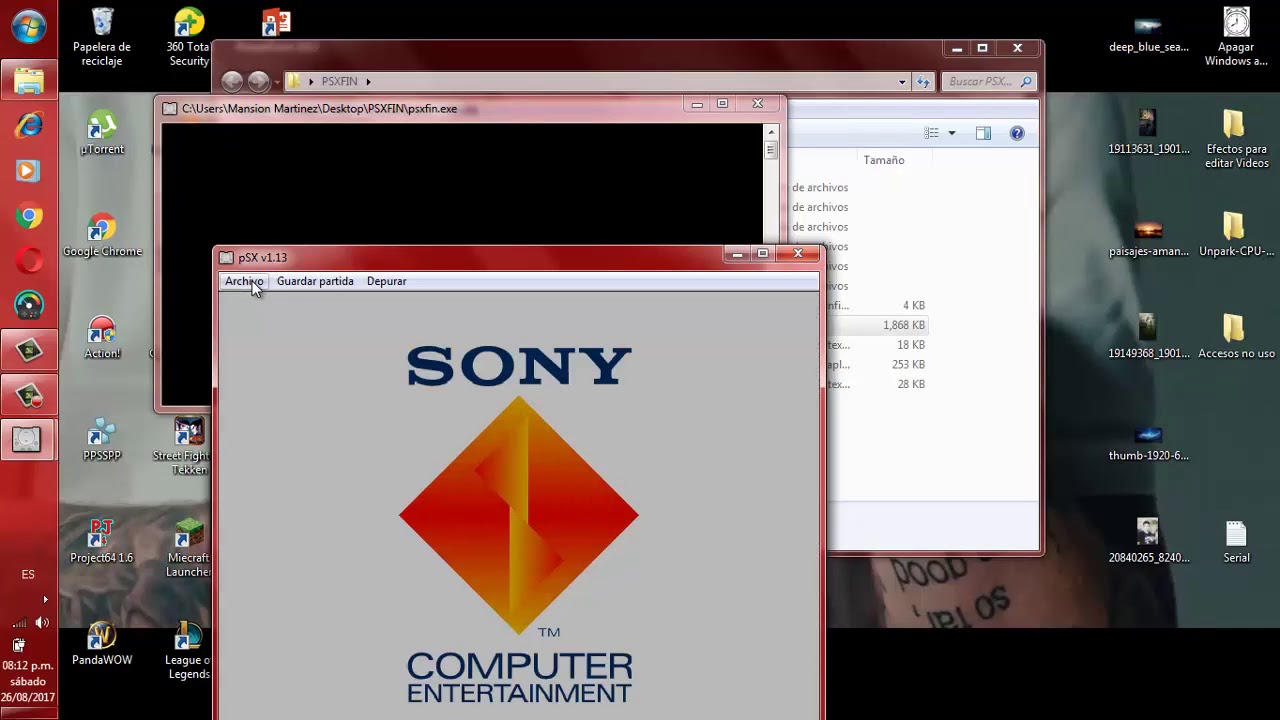The height and width of the screenshot is (720, 1280).
Task: Select the PandaWOW desktop shortcut
Action: tap(102, 643)
